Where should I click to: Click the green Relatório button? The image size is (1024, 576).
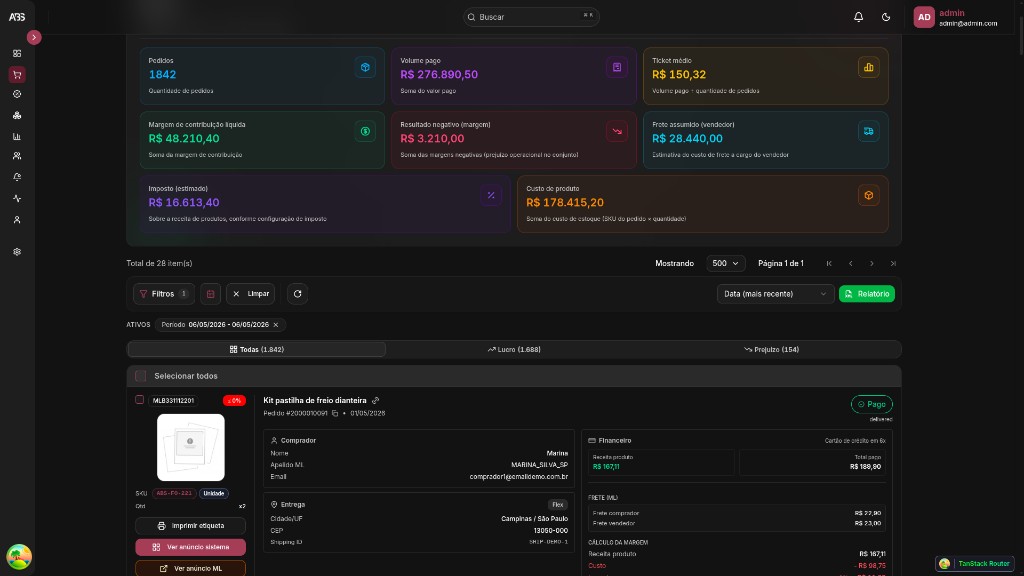[867, 294]
